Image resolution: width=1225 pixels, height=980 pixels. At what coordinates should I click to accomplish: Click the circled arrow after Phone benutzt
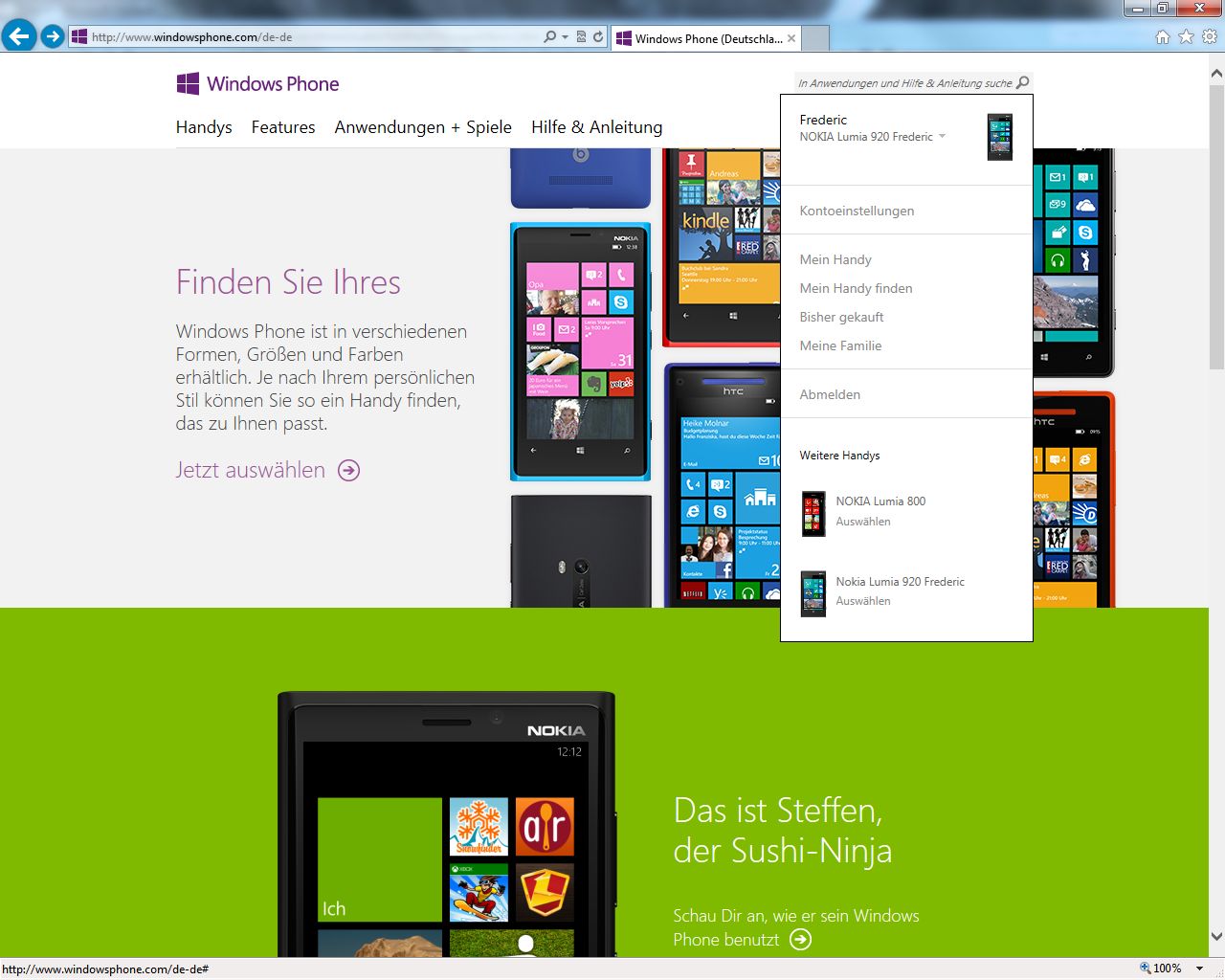(x=801, y=940)
